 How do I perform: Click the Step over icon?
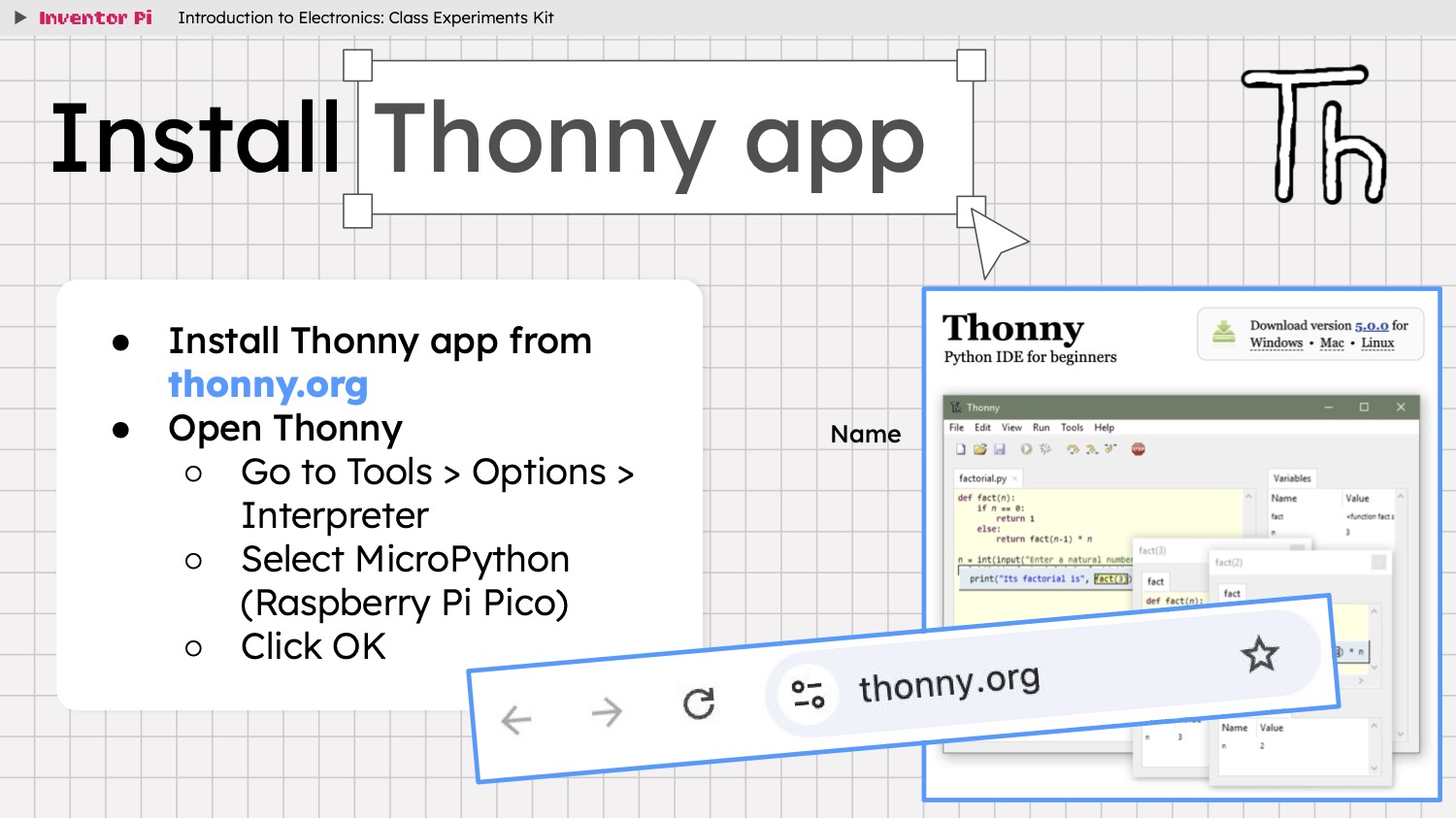(x=1073, y=449)
